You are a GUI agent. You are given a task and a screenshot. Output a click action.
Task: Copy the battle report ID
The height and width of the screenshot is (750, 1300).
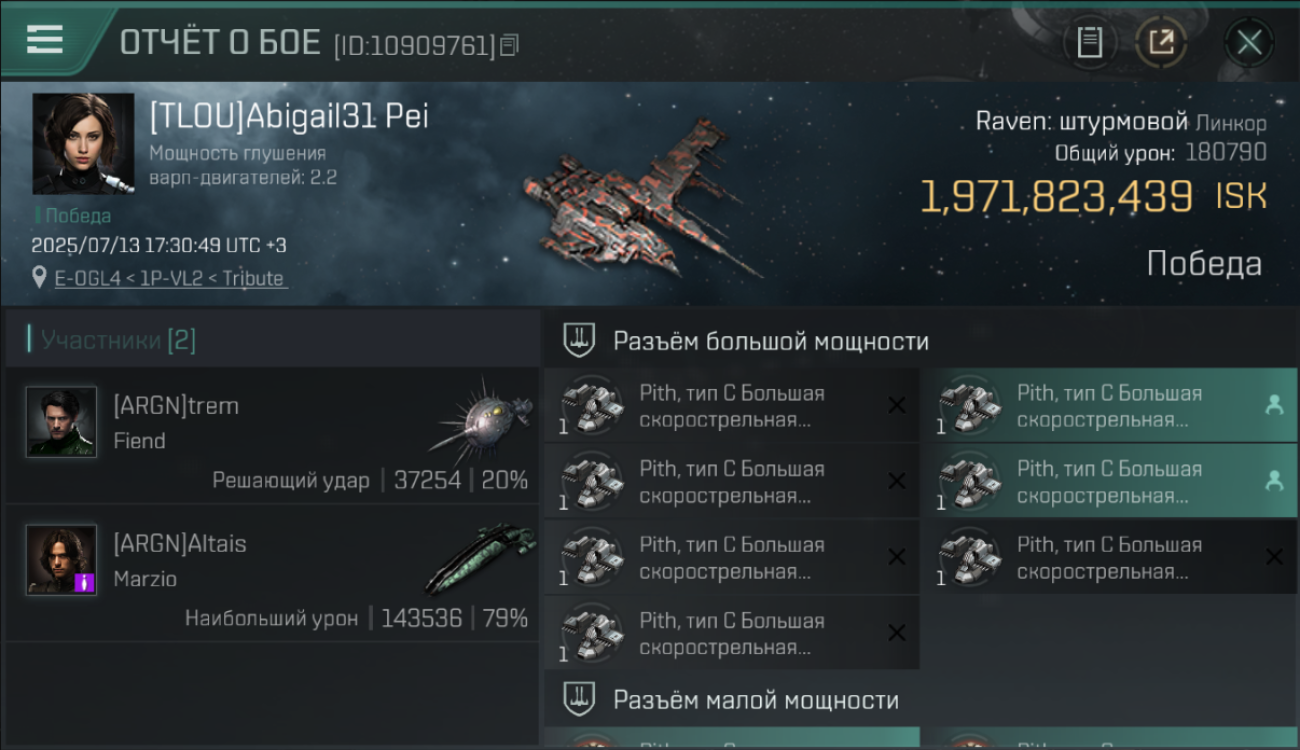pos(510,45)
